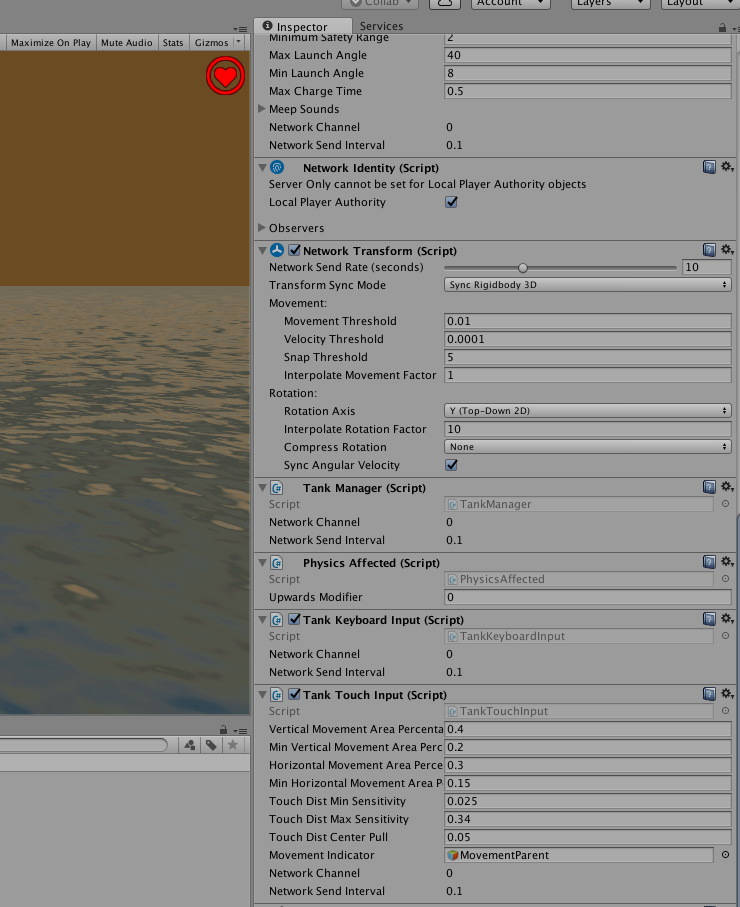
Task: Open gear menu of Network Transform script
Action: point(727,250)
